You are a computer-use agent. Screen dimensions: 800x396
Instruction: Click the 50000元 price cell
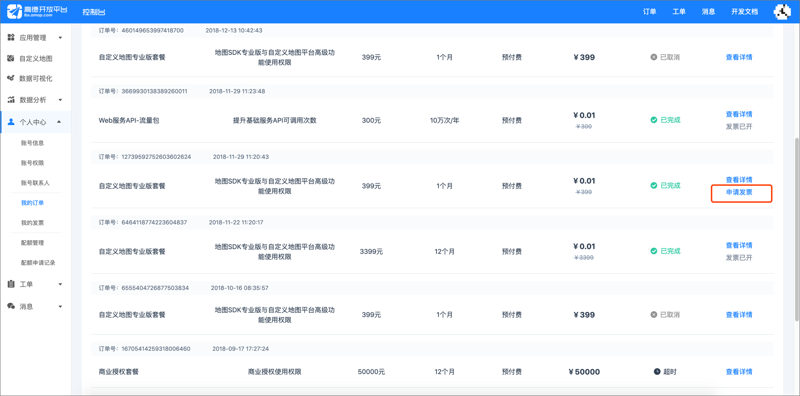tap(371, 372)
